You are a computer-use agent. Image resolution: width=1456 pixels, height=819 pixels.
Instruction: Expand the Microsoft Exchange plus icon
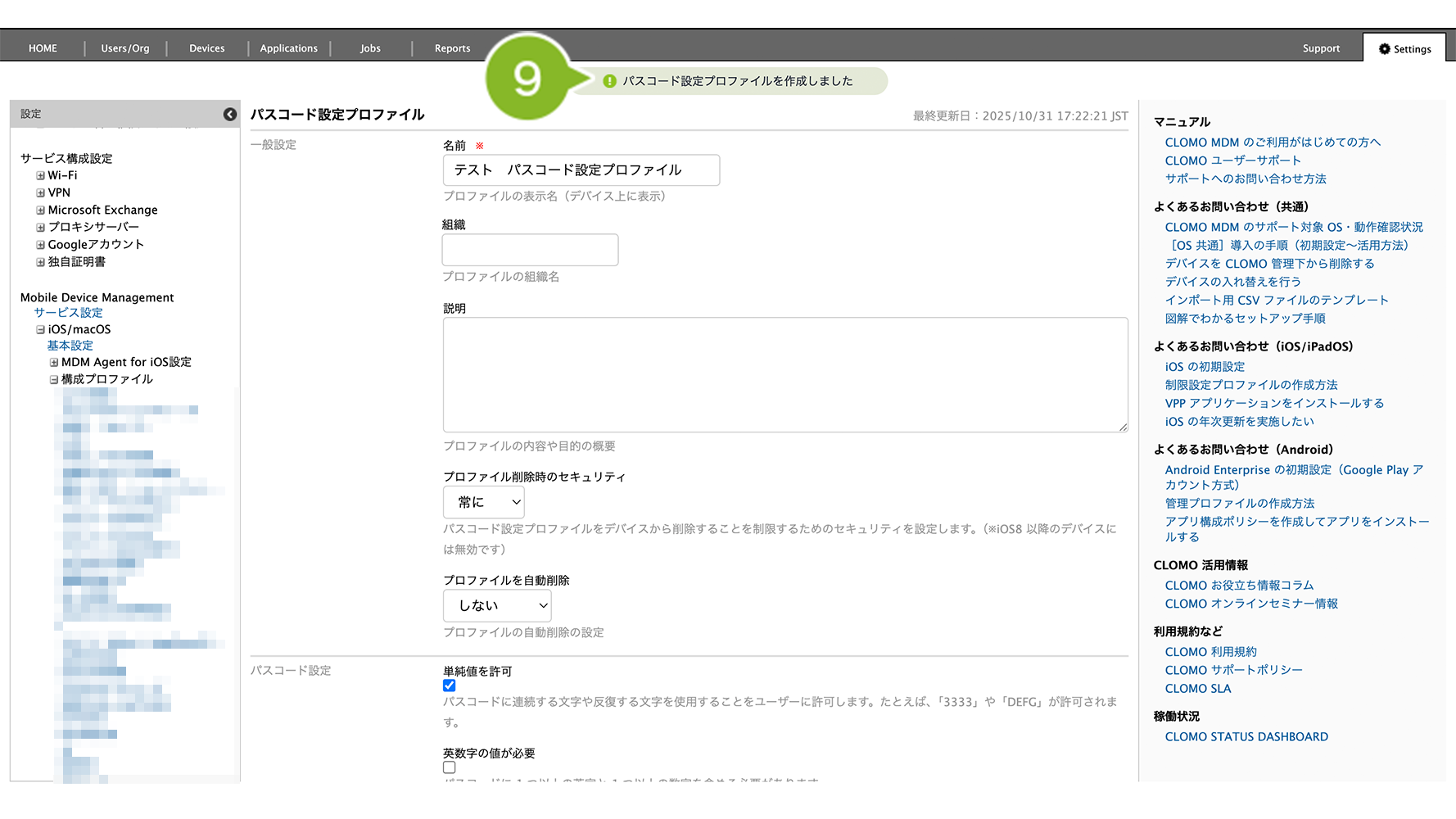click(x=40, y=210)
